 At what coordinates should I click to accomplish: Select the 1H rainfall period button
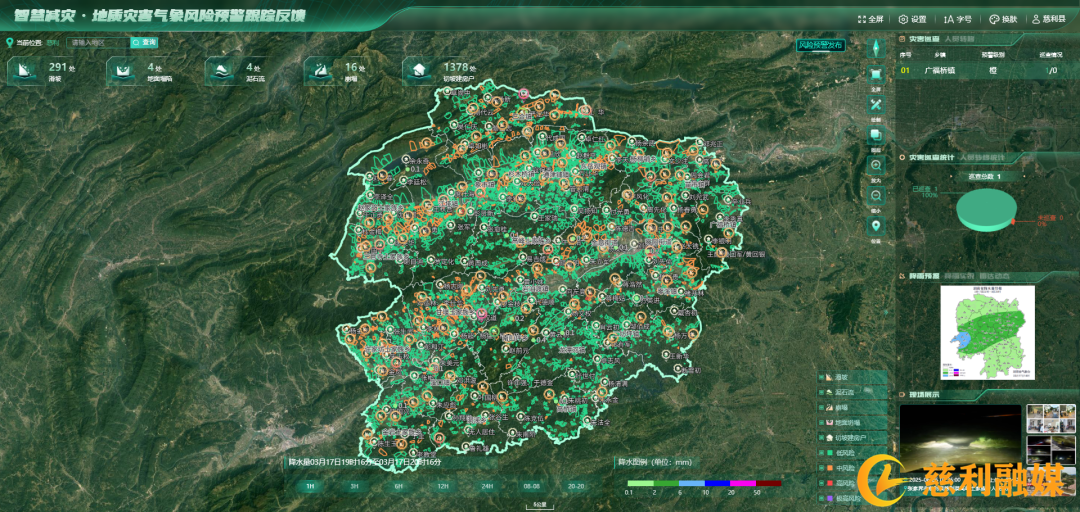pyautogui.click(x=310, y=486)
